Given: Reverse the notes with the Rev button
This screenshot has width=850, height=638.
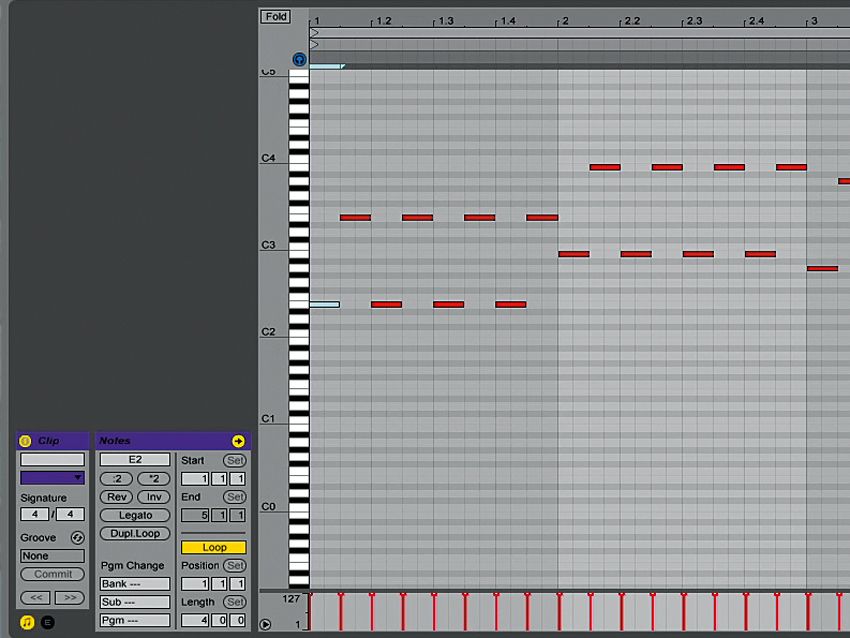Looking at the screenshot, I should tap(115, 497).
